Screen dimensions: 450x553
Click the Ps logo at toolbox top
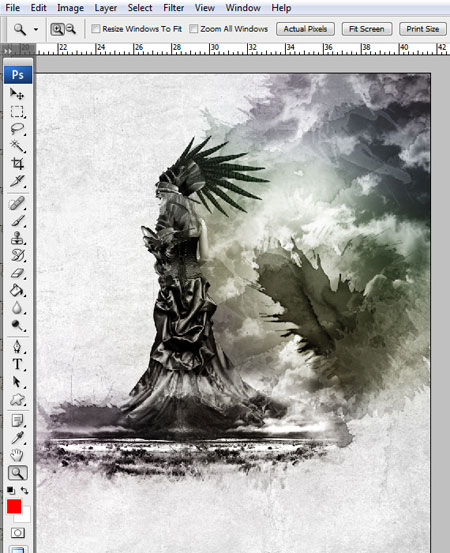pos(18,75)
